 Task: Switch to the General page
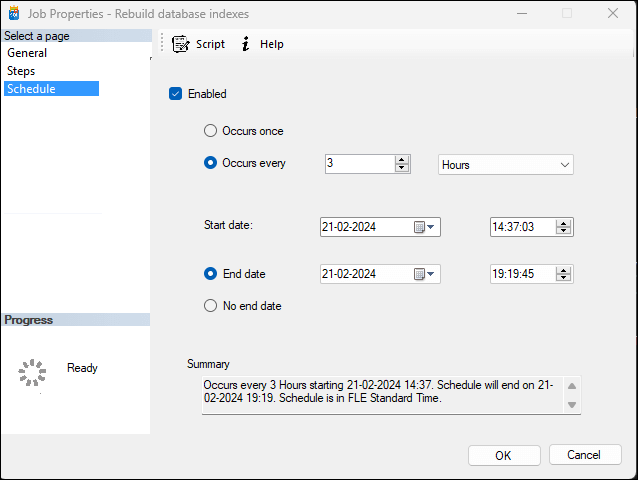pyautogui.click(x=27, y=53)
